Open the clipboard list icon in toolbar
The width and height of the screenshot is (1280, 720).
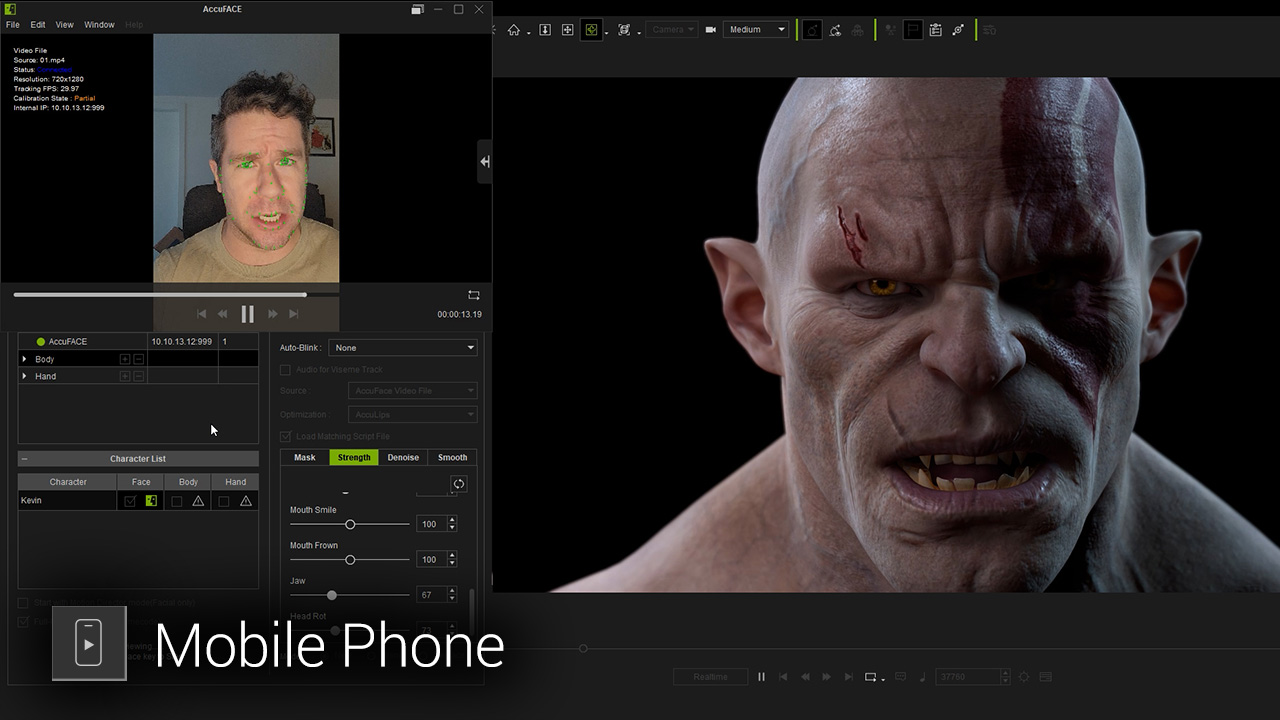tap(936, 30)
